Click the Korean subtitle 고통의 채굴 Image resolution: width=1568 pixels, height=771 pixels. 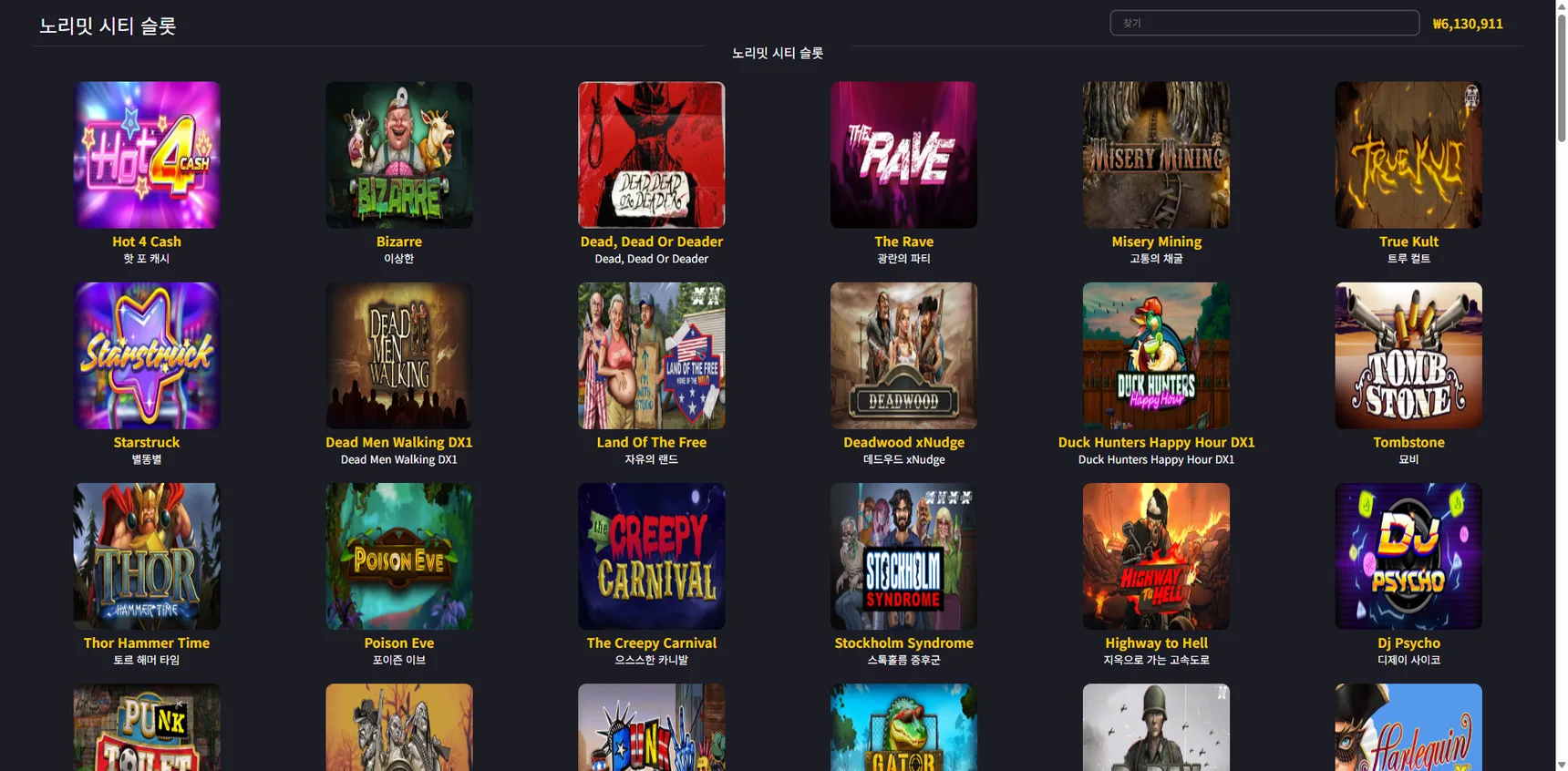click(1156, 259)
